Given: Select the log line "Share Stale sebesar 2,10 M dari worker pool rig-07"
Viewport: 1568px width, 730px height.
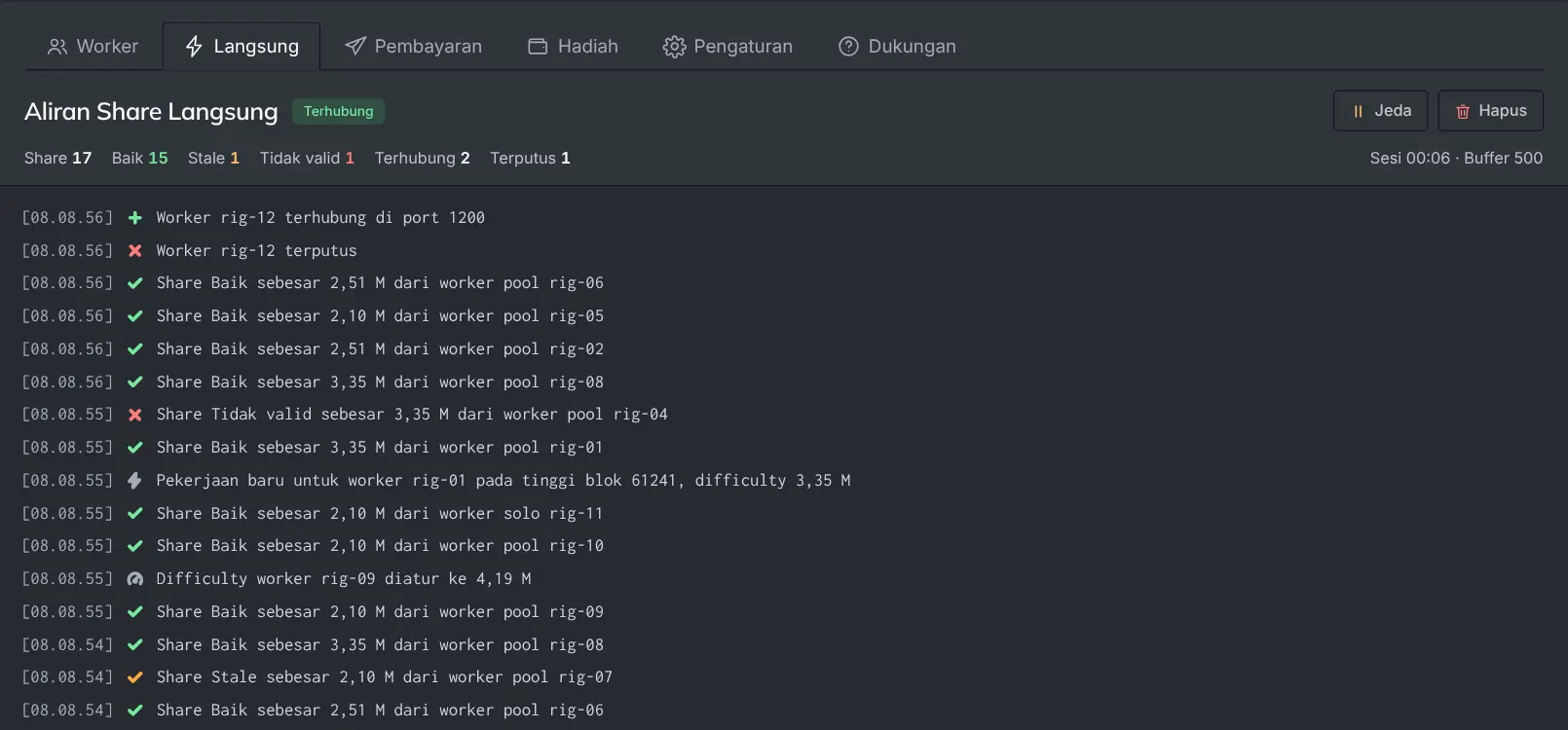Looking at the screenshot, I should pyautogui.click(x=385, y=677).
